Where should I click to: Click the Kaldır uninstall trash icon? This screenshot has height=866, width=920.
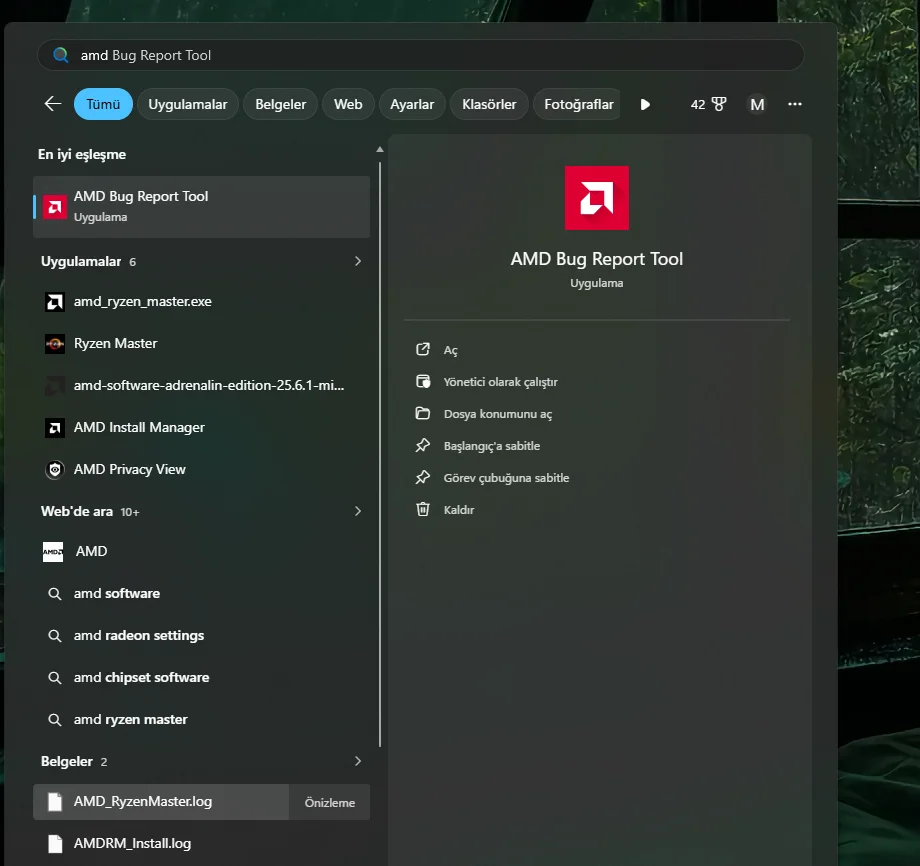pos(423,509)
